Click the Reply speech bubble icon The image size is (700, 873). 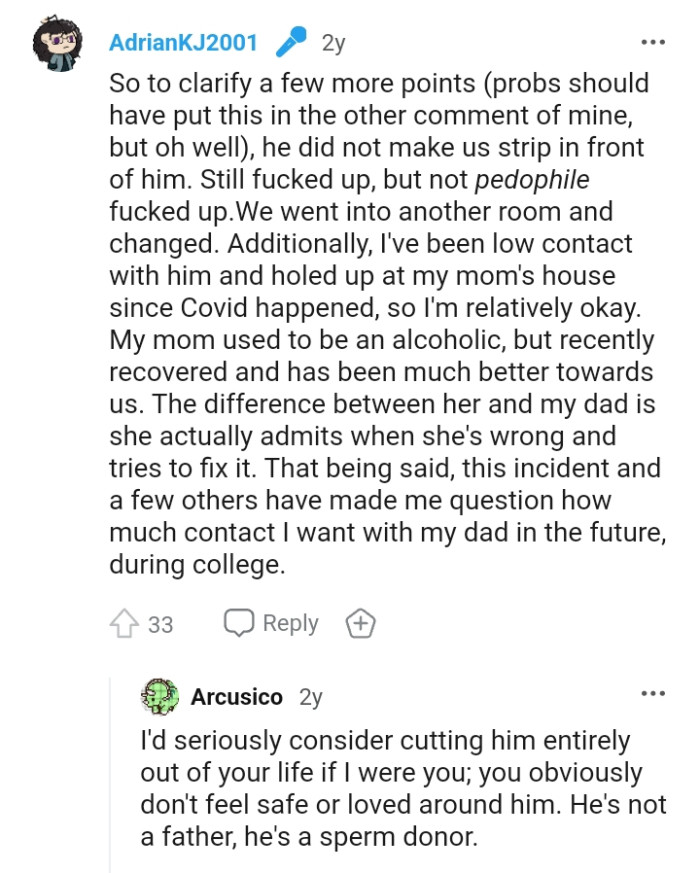[x=239, y=623]
